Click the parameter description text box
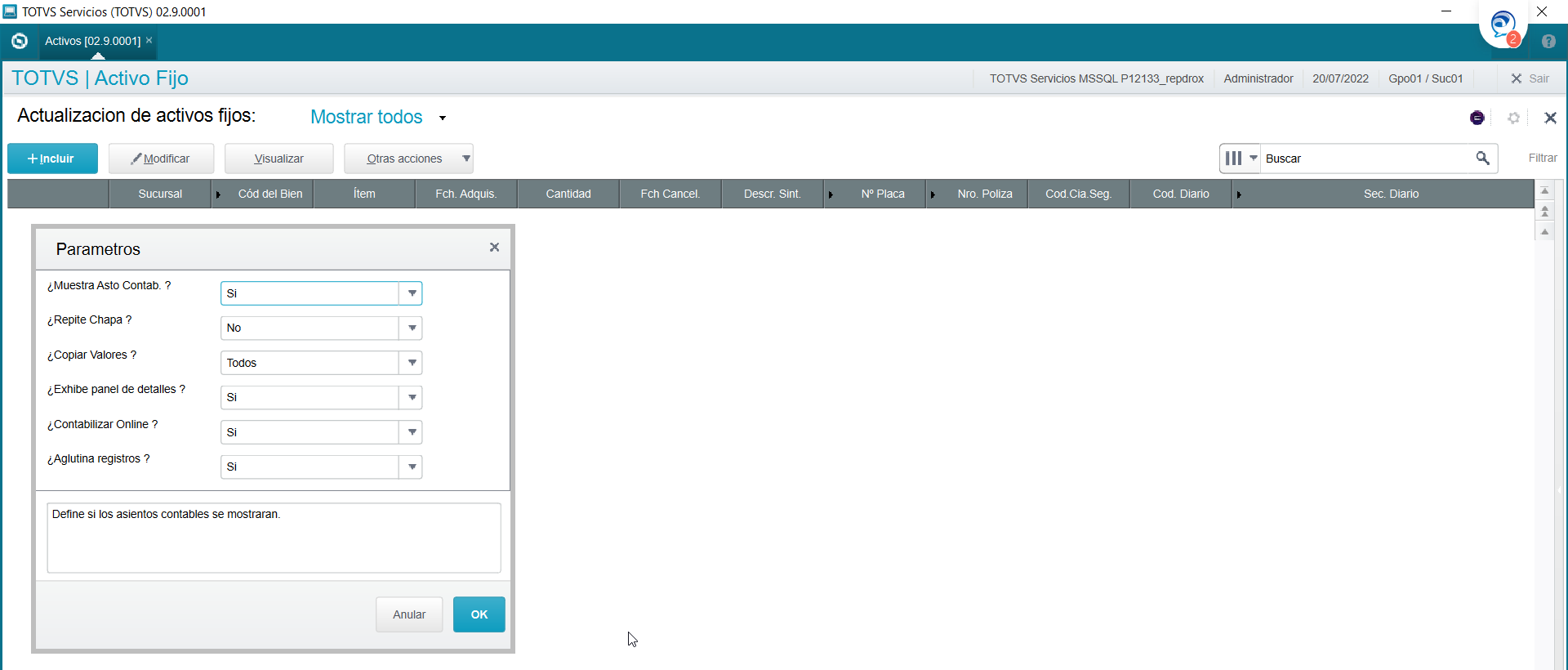1568x670 pixels. (274, 538)
